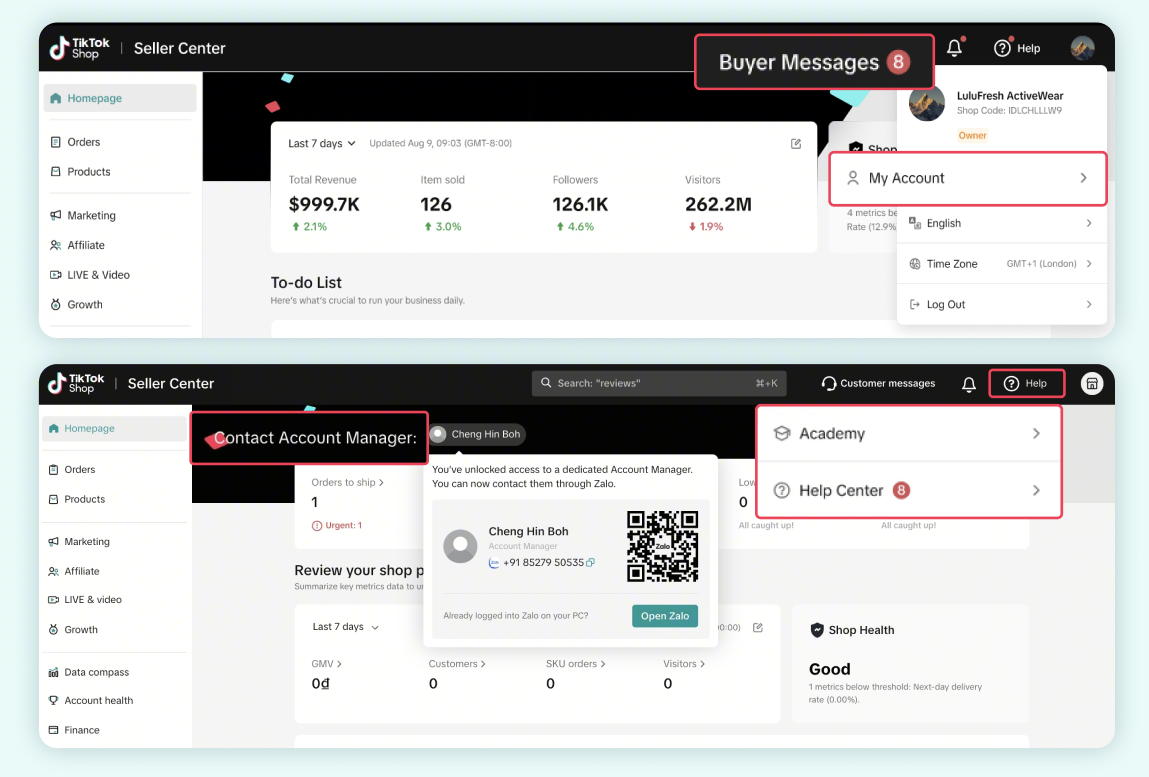Screen dimensions: 1149x777
Task: Click the bell notification icon in upper screenshot
Action: pos(954,48)
